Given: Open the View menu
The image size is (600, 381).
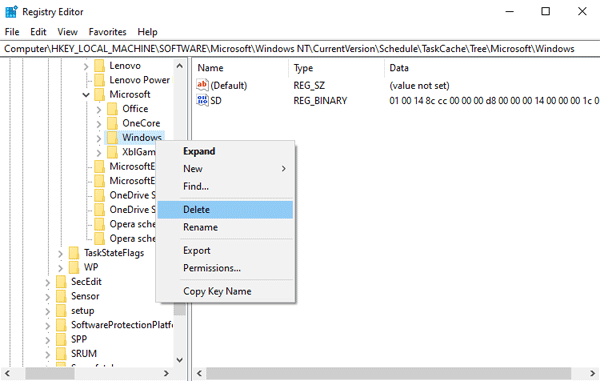Looking at the screenshot, I should click(x=67, y=32).
